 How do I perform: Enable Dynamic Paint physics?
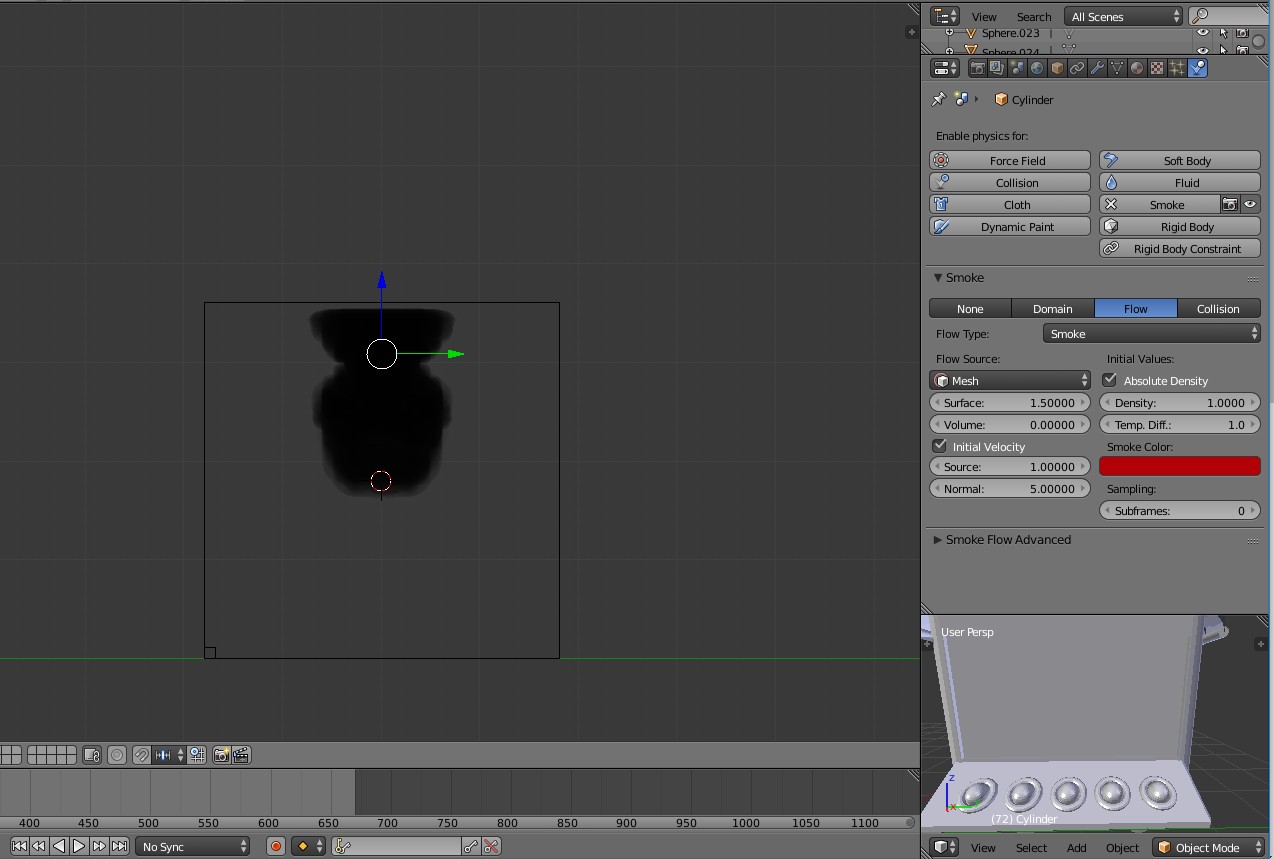pyautogui.click(x=1010, y=226)
